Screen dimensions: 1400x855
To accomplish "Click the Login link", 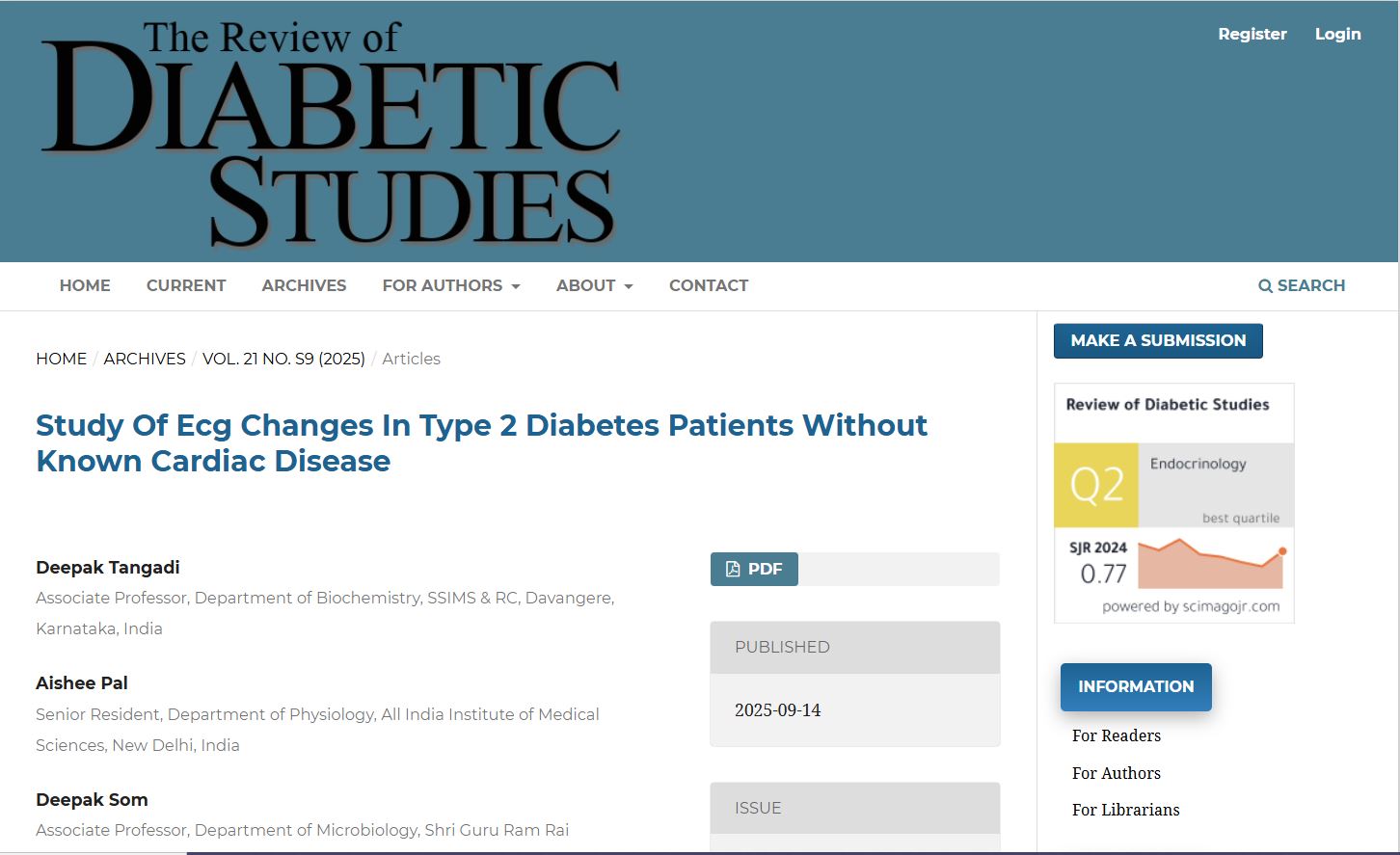I will (1337, 34).
